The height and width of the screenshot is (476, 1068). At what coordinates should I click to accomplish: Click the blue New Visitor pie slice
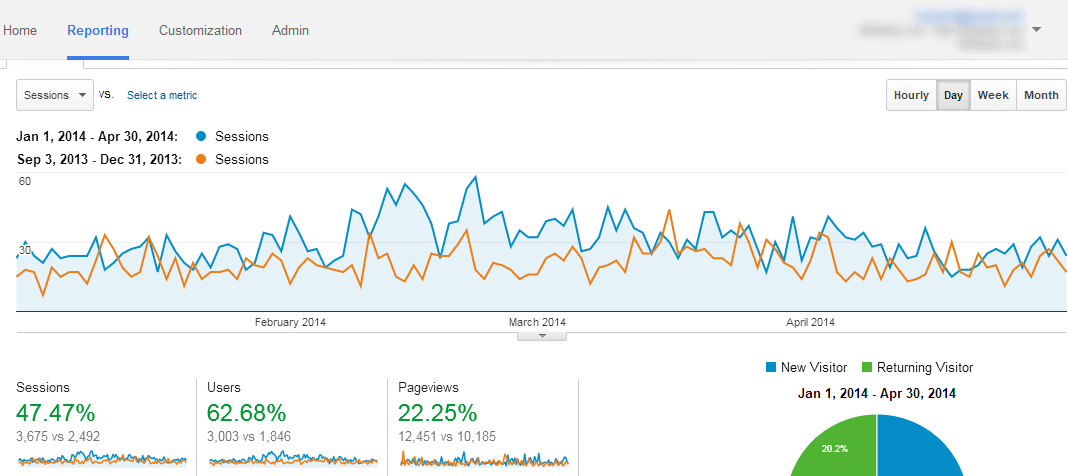(x=920, y=449)
